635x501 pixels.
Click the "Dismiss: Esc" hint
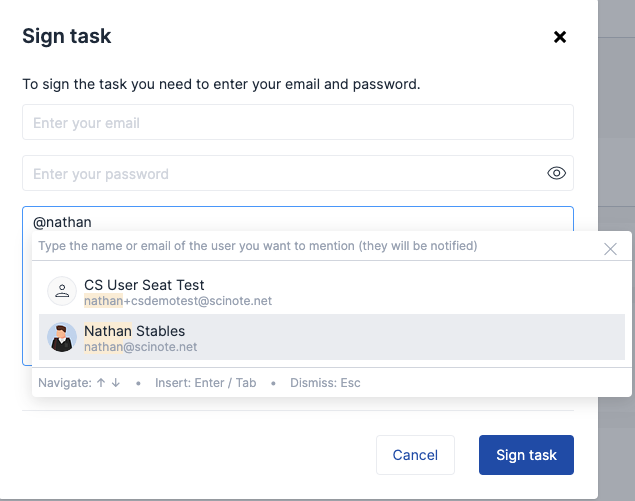(325, 383)
